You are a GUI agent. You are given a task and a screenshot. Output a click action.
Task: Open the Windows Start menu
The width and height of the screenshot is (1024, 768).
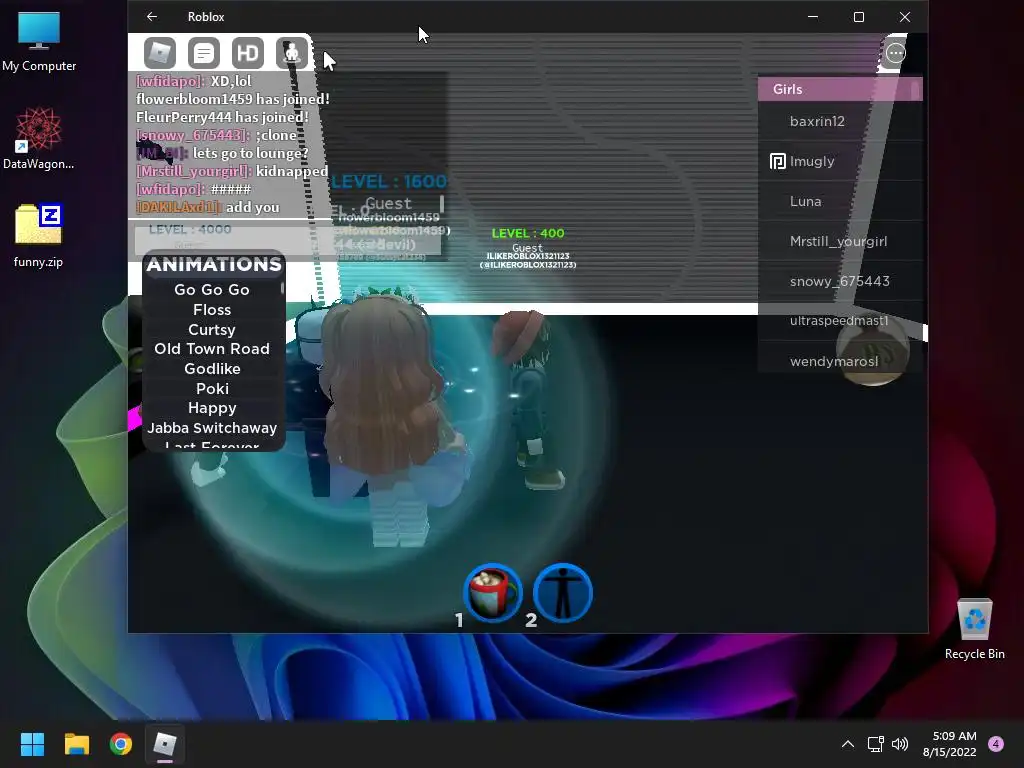point(32,744)
